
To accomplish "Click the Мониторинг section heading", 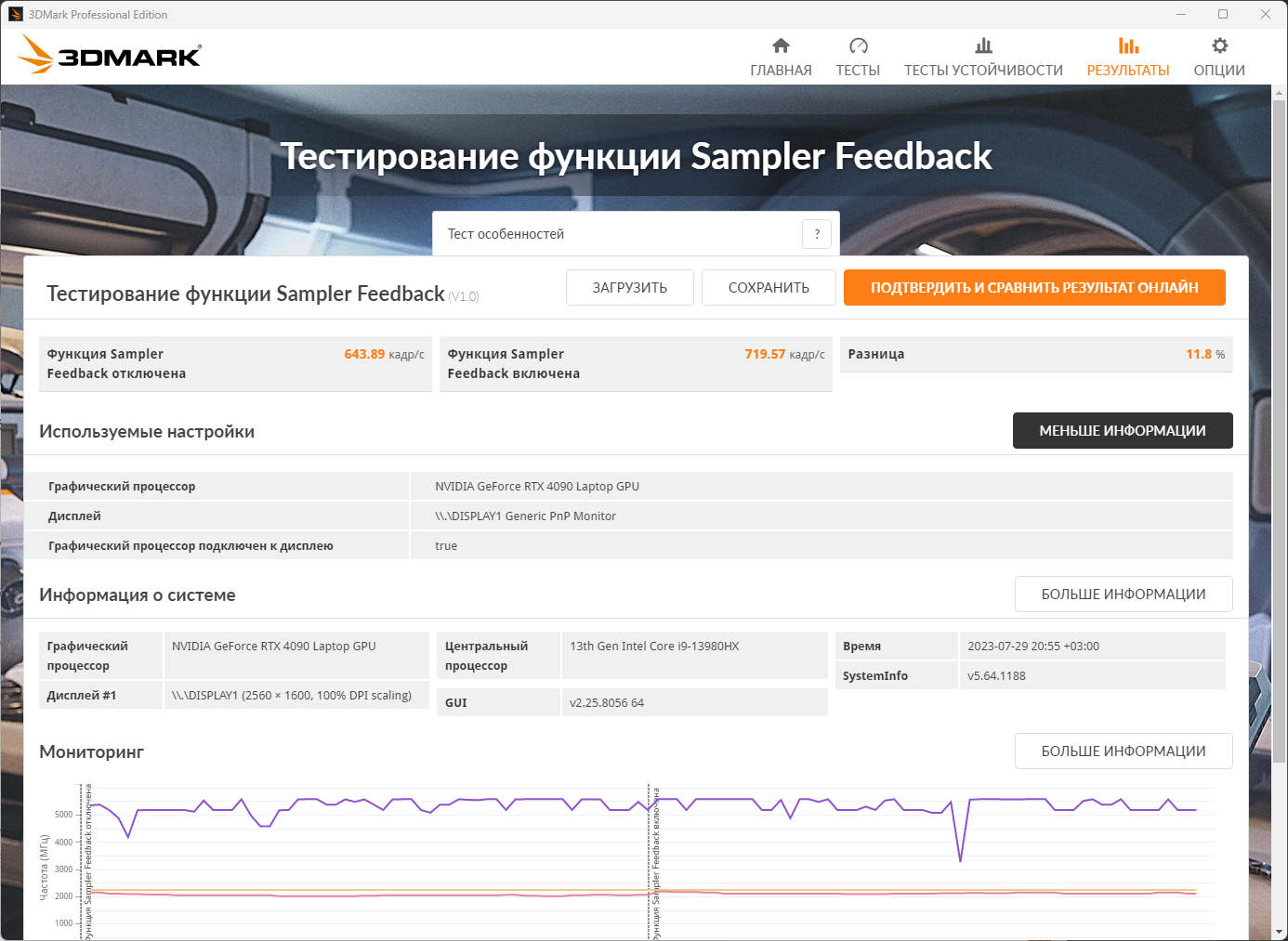I will (x=92, y=751).
